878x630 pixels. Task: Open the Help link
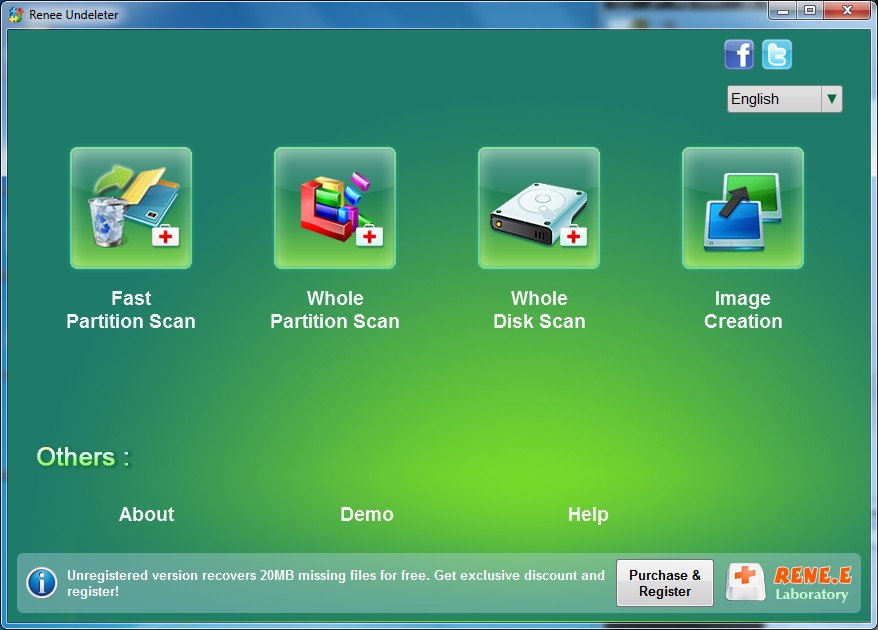[588, 514]
